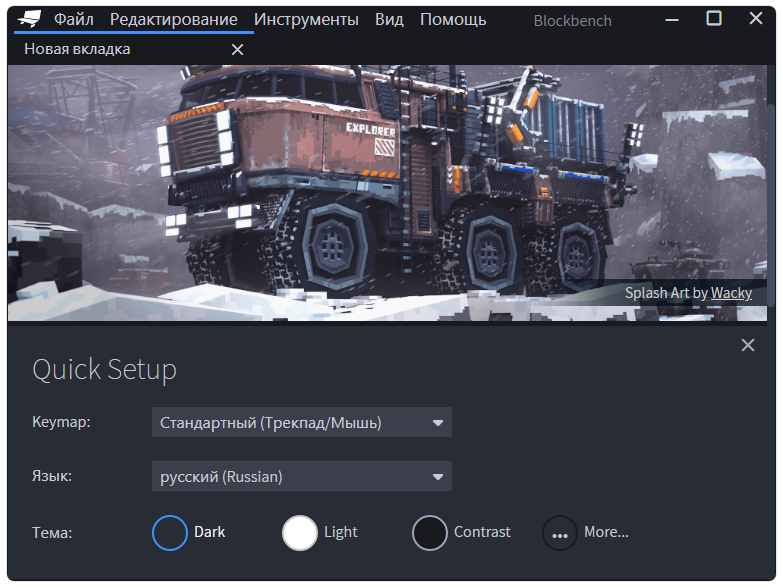Open the Язык language dropdown
Screen dimensions: 783x588
(x=302, y=476)
